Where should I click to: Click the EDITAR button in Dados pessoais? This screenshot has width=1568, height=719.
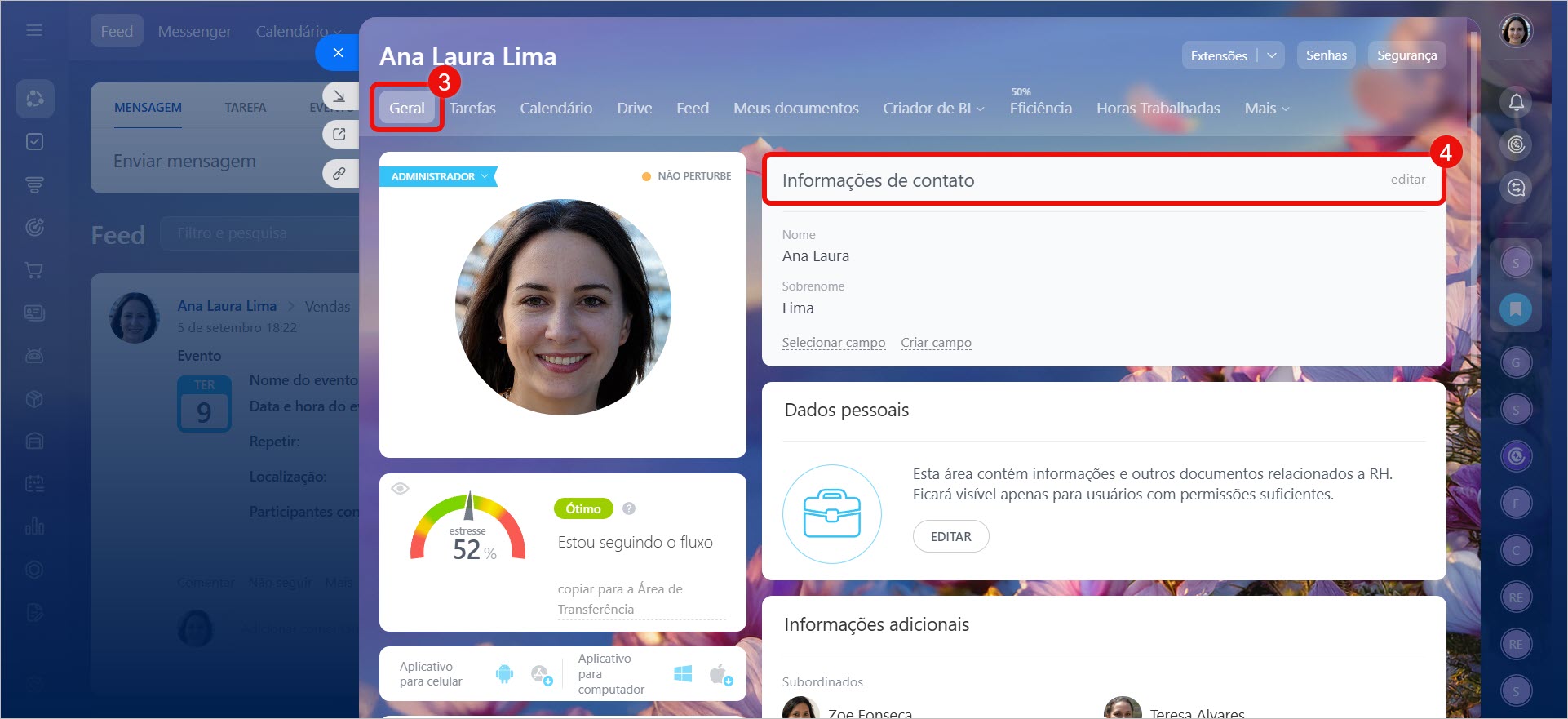(x=951, y=536)
